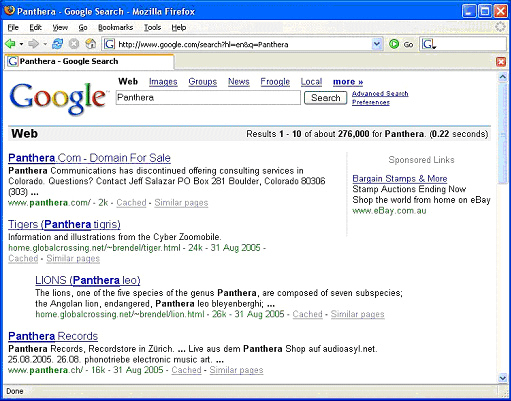Click Cached link for lion.html result
The width and height of the screenshot is (511, 401).
tap(308, 314)
